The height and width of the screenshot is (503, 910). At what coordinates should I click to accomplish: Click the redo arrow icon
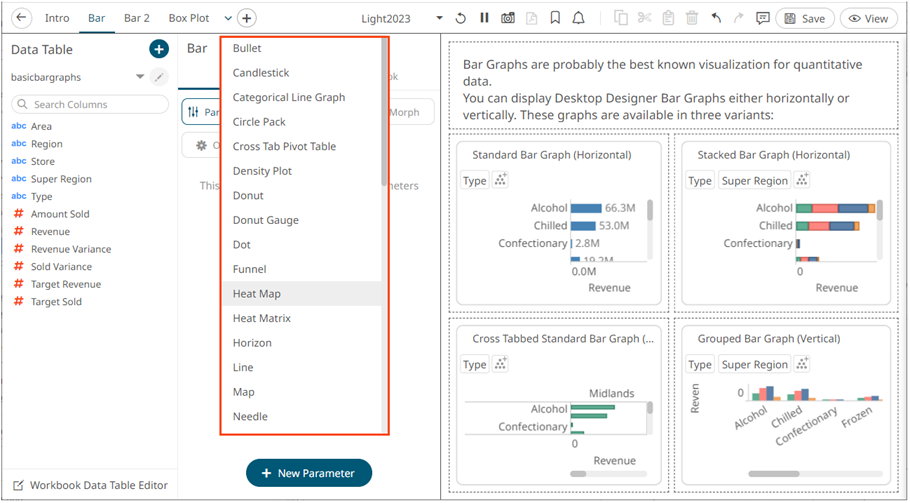pyautogui.click(x=739, y=18)
